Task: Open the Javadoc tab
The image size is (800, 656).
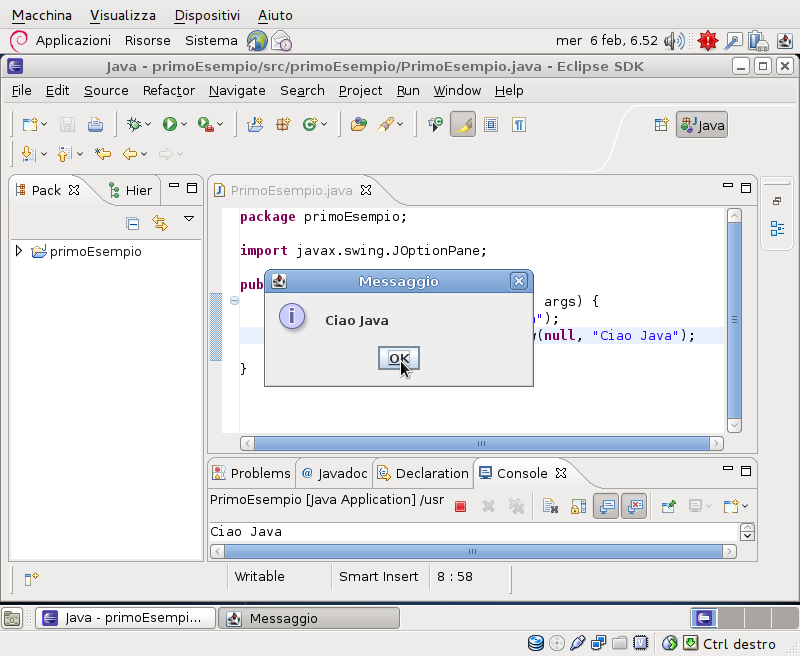Action: [x=335, y=473]
